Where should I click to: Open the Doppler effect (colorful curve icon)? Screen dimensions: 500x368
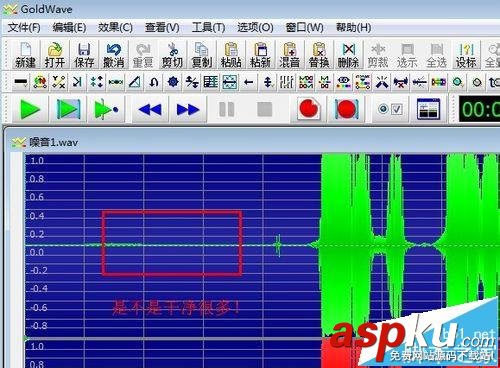point(40,82)
